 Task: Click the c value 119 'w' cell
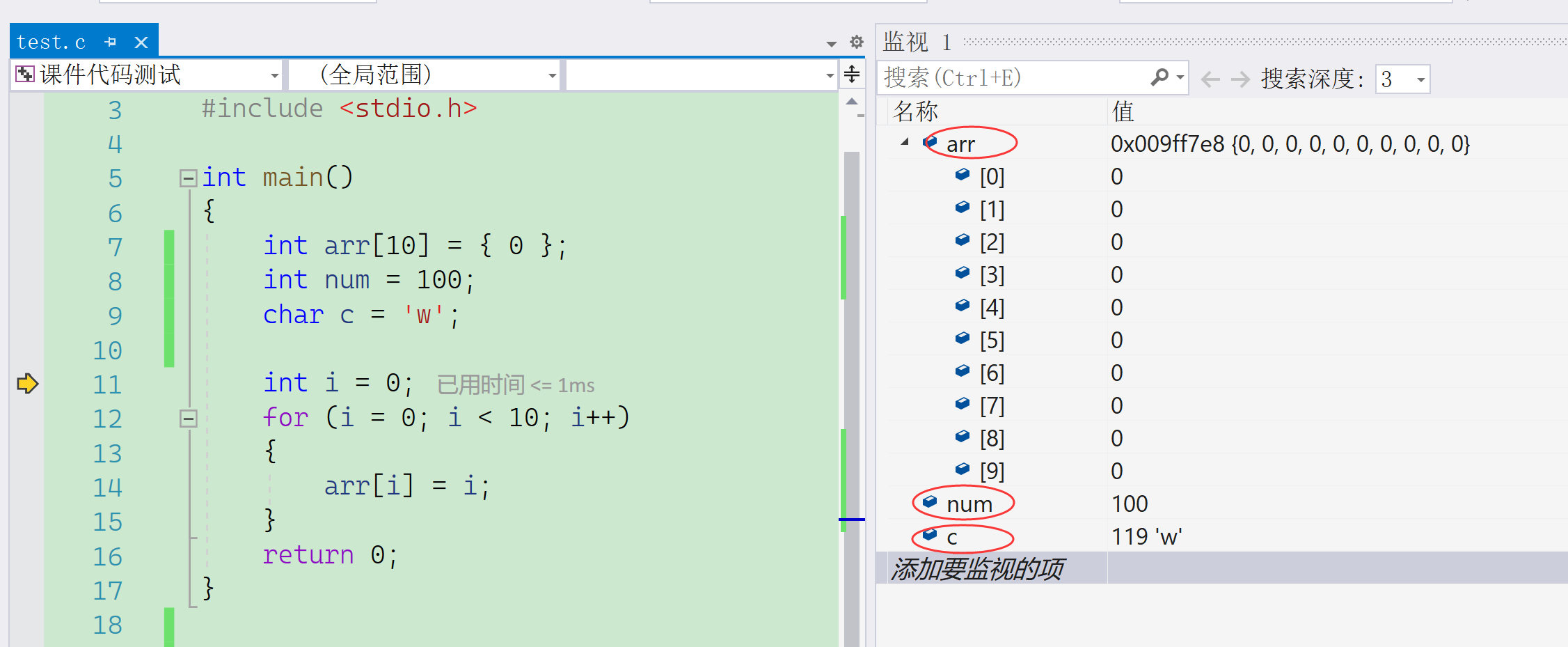[x=1338, y=537]
